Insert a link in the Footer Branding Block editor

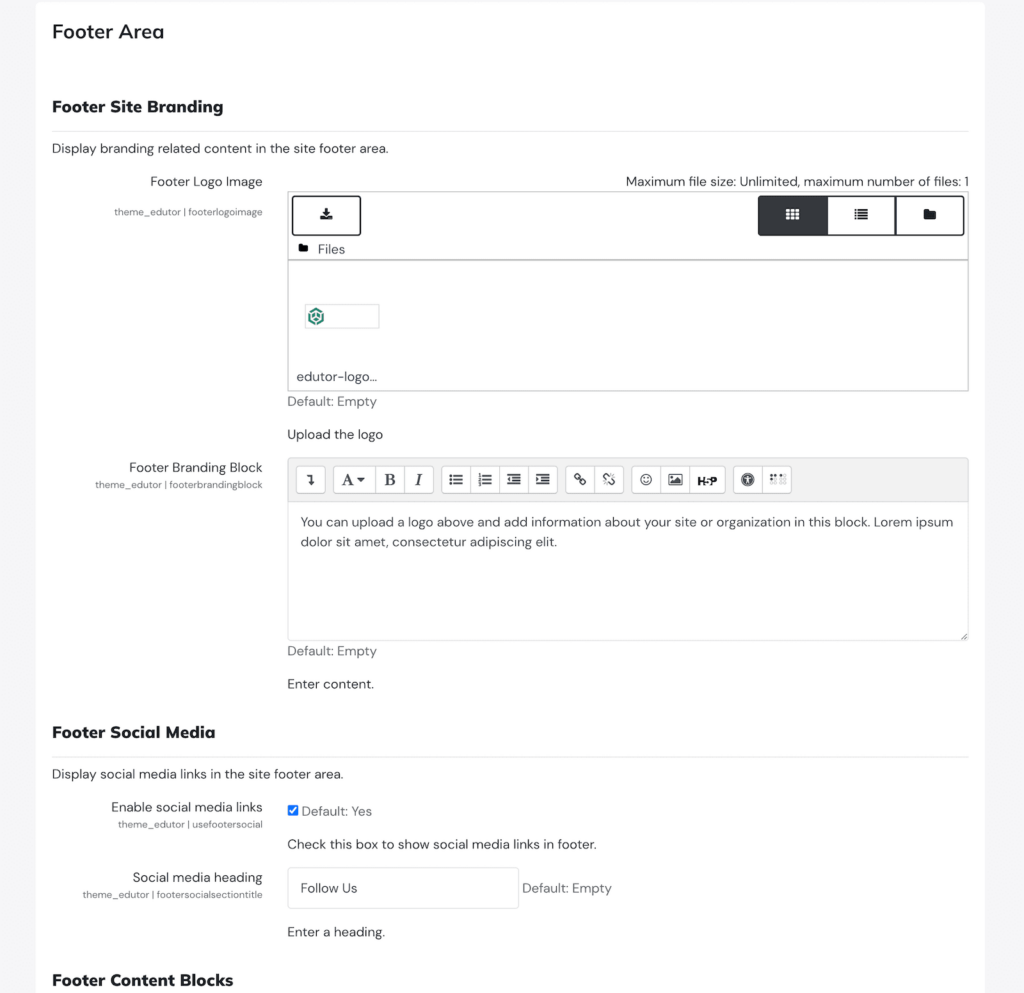tap(579, 479)
